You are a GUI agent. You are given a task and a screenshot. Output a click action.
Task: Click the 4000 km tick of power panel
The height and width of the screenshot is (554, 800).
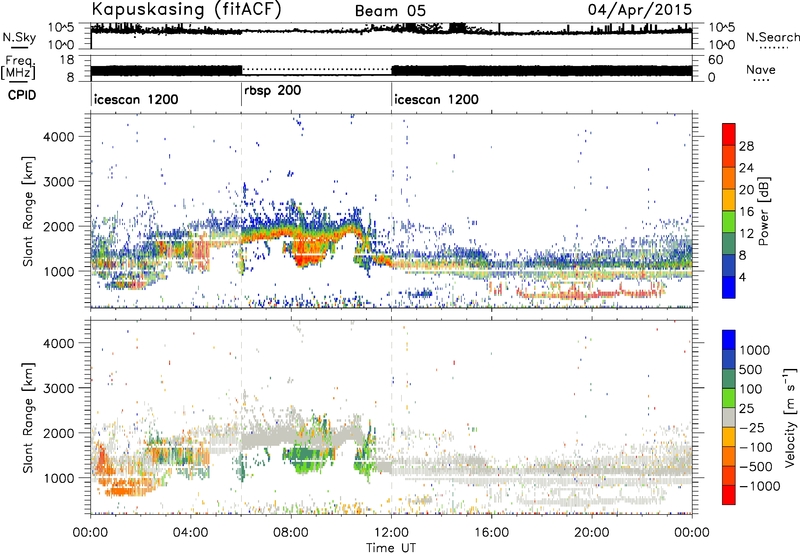(x=58, y=137)
